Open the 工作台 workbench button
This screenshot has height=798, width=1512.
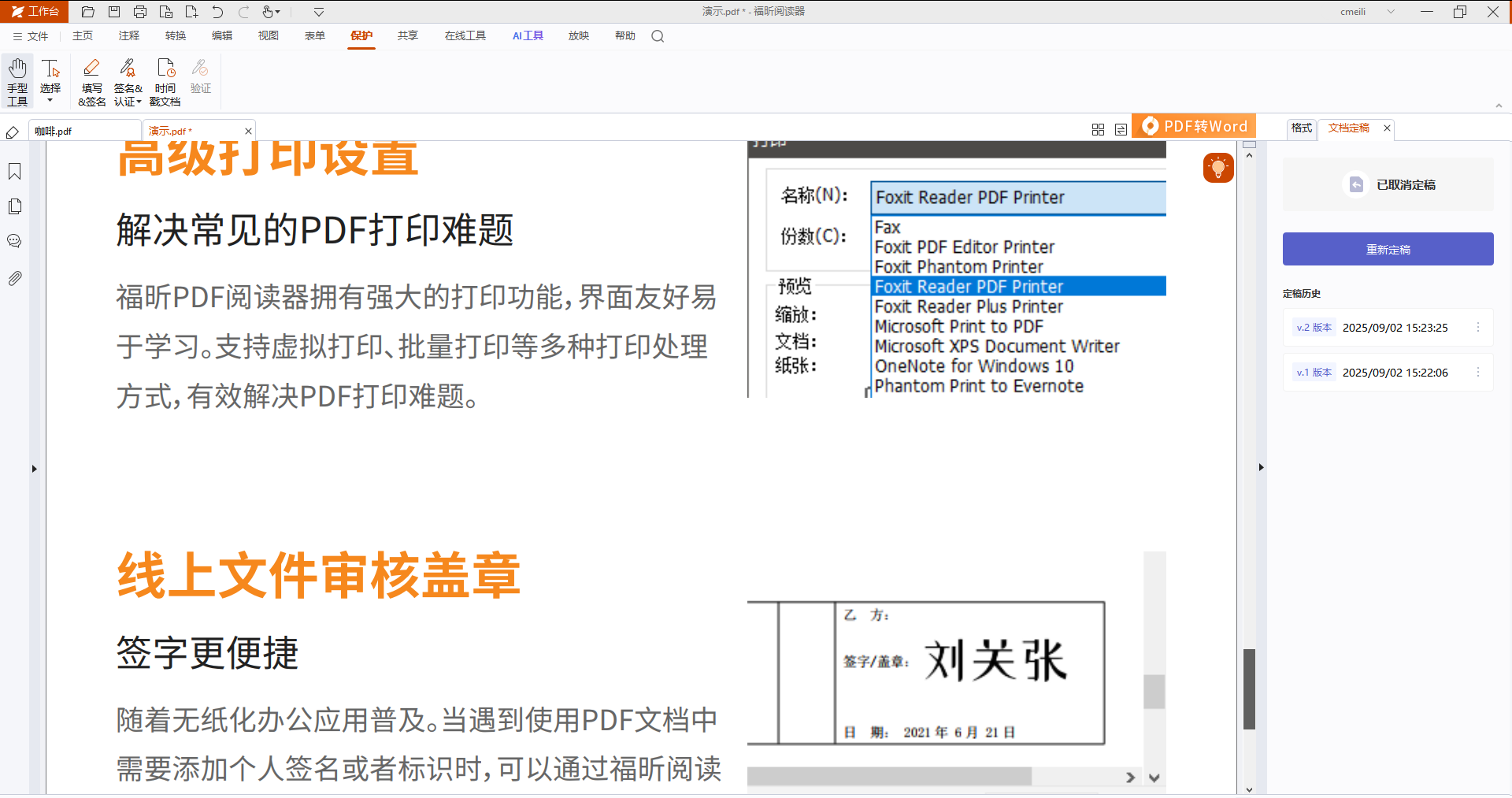click(35, 11)
